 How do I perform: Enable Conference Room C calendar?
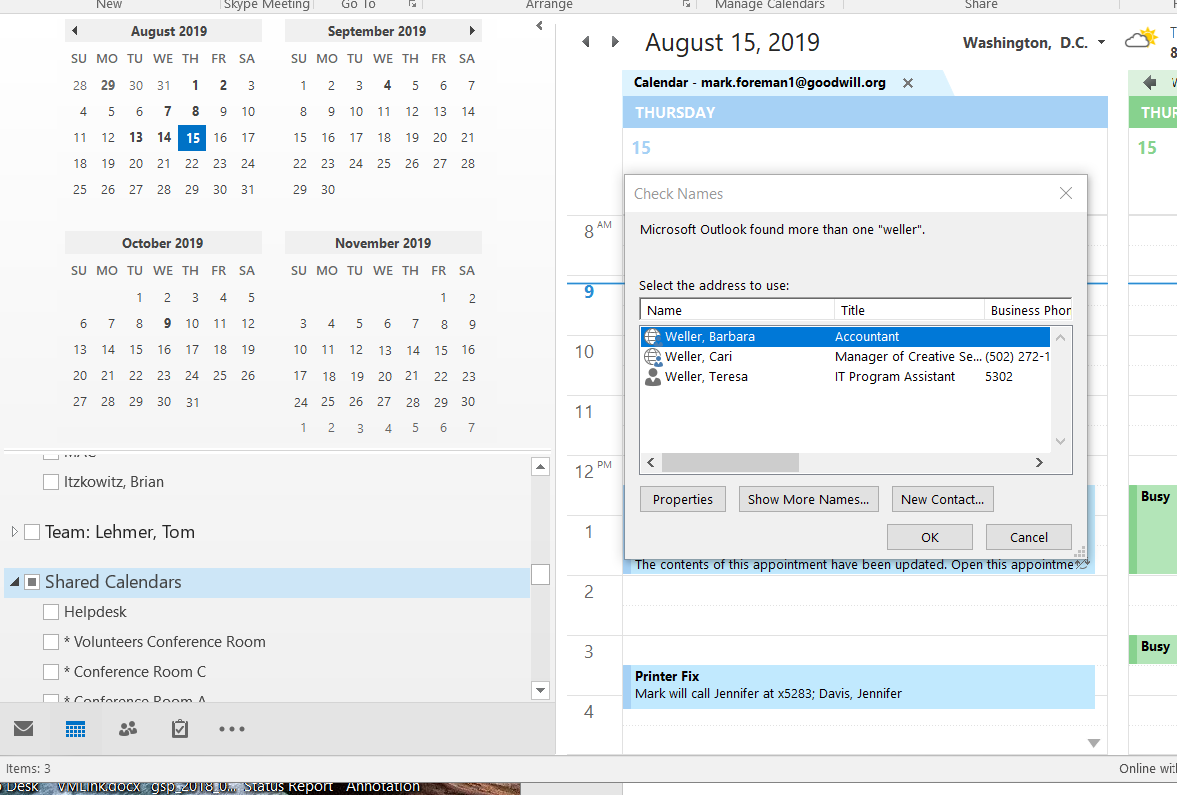[x=51, y=672]
